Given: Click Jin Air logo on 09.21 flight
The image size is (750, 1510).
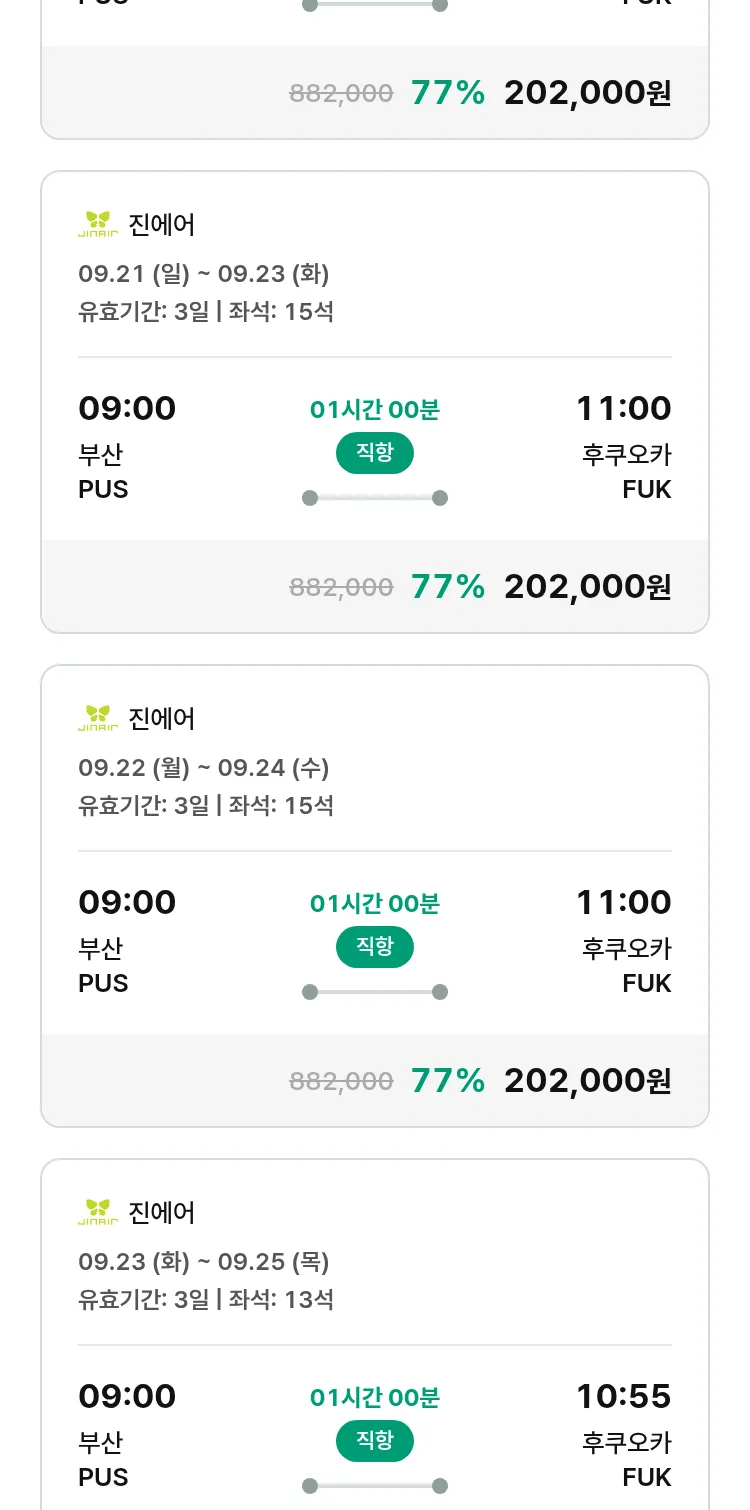Looking at the screenshot, I should [98, 224].
